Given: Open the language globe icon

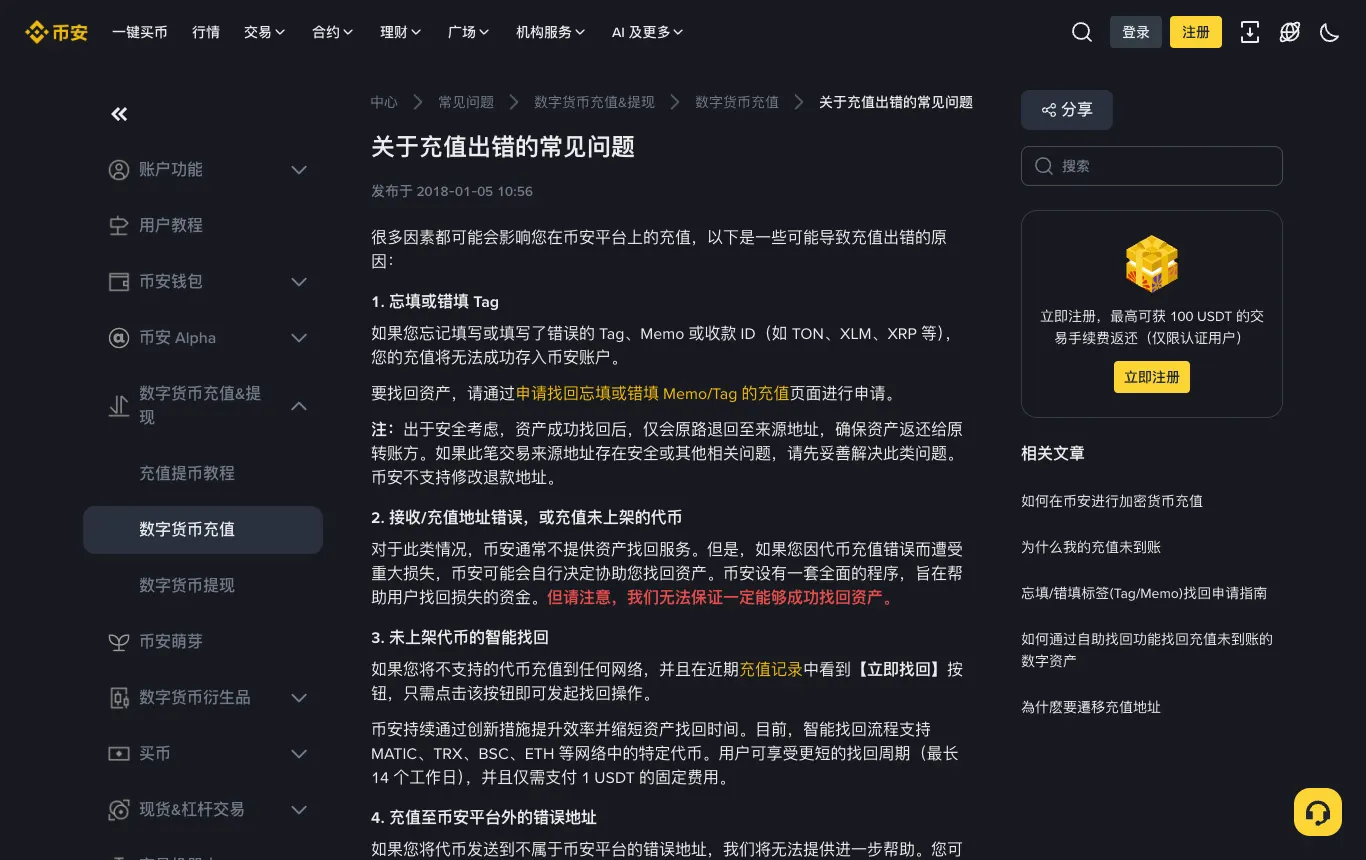Looking at the screenshot, I should click(x=1290, y=32).
